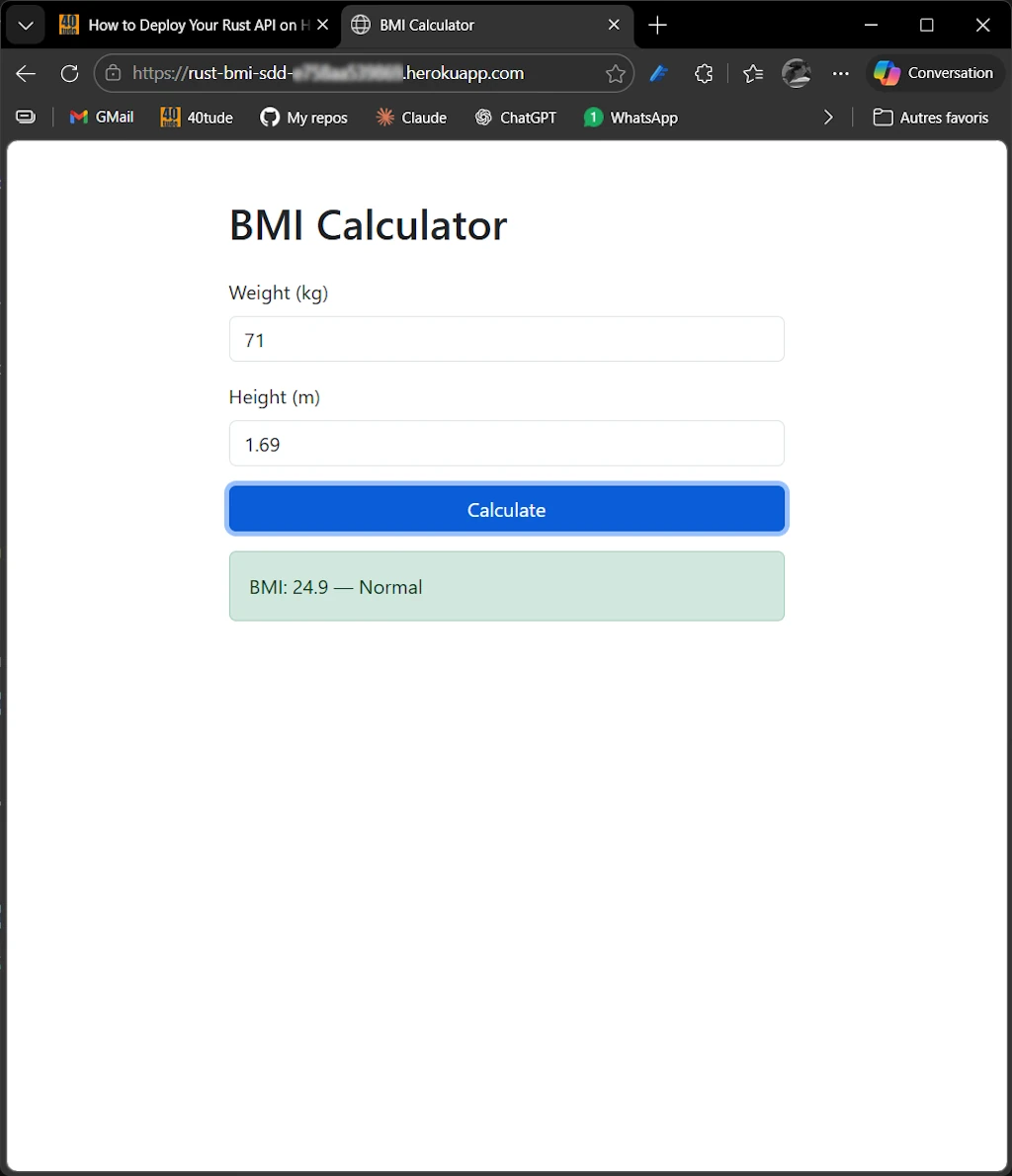The width and height of the screenshot is (1012, 1176).
Task: Open a new browser tab
Action: [657, 25]
